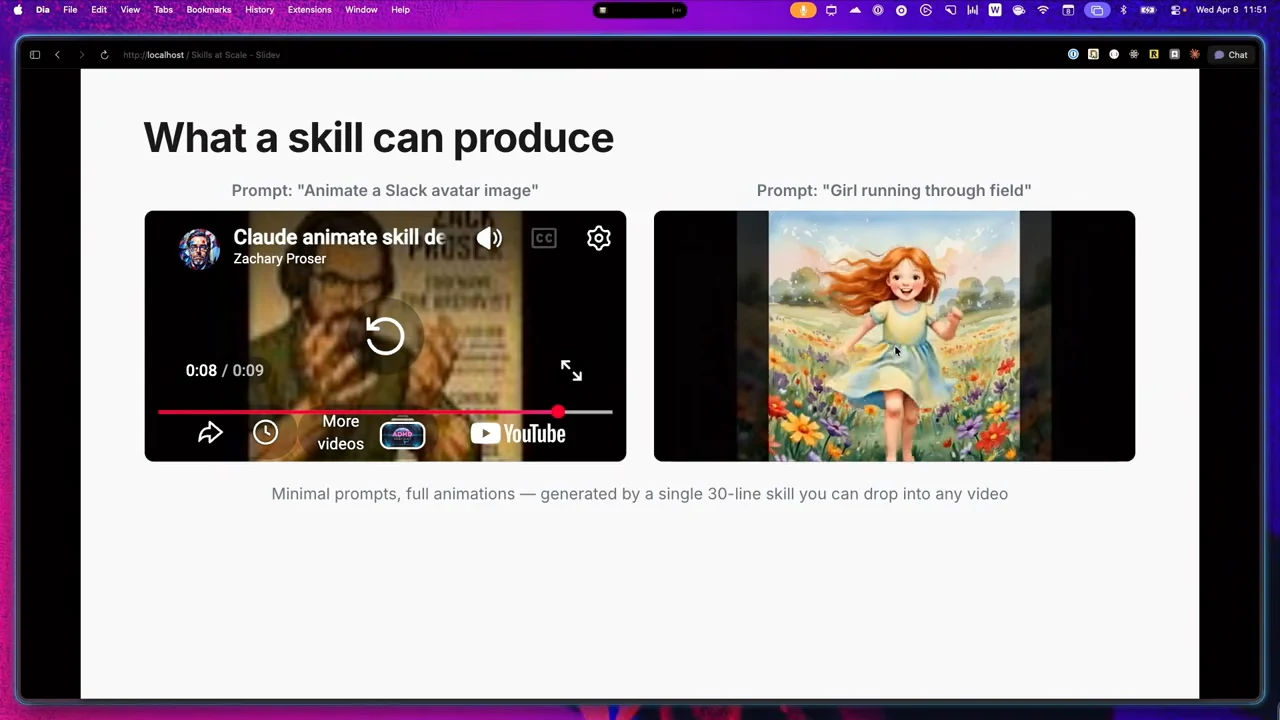The image size is (1280, 720).
Task: Open the date and time clock
Action: click(1231, 10)
